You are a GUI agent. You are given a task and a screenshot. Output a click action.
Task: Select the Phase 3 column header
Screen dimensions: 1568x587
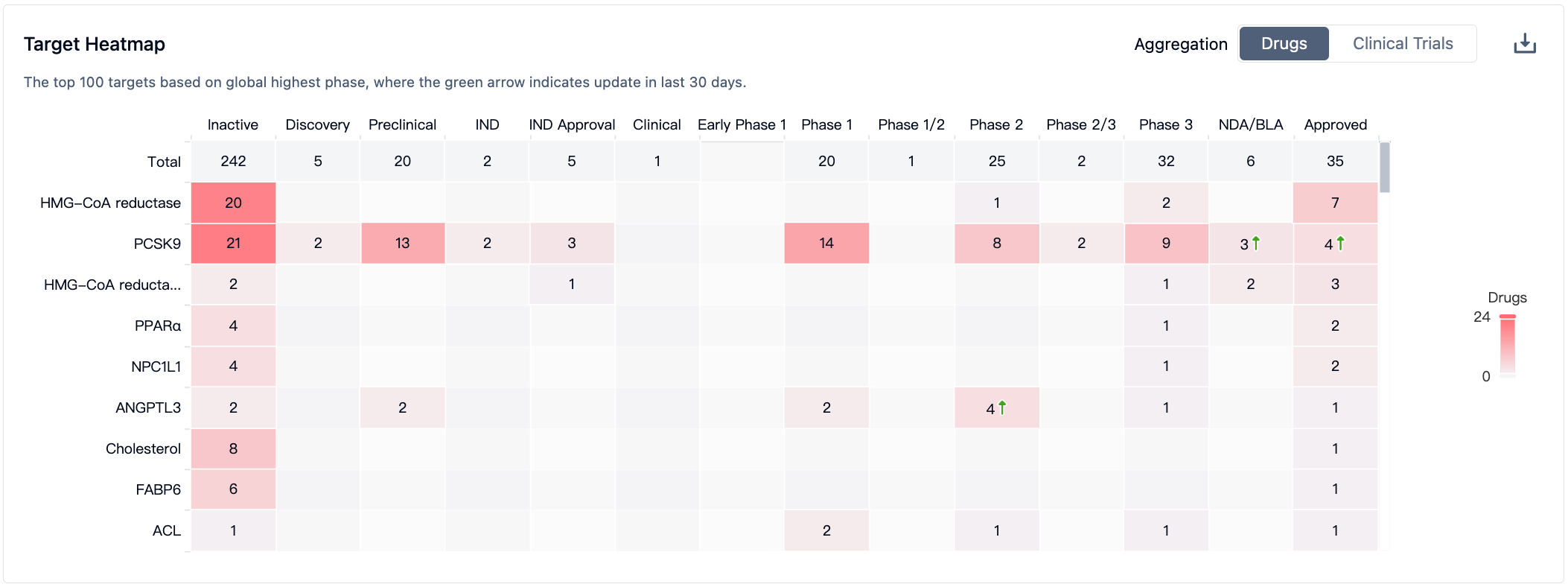click(x=1165, y=124)
